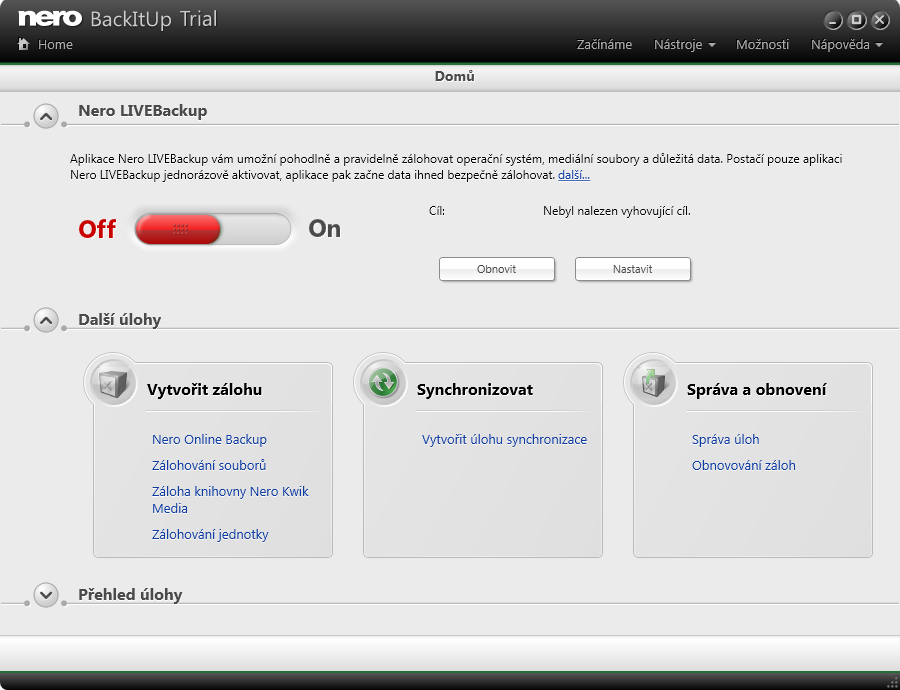Open the Nápověda dropdown menu
900x690 pixels.
[846, 45]
